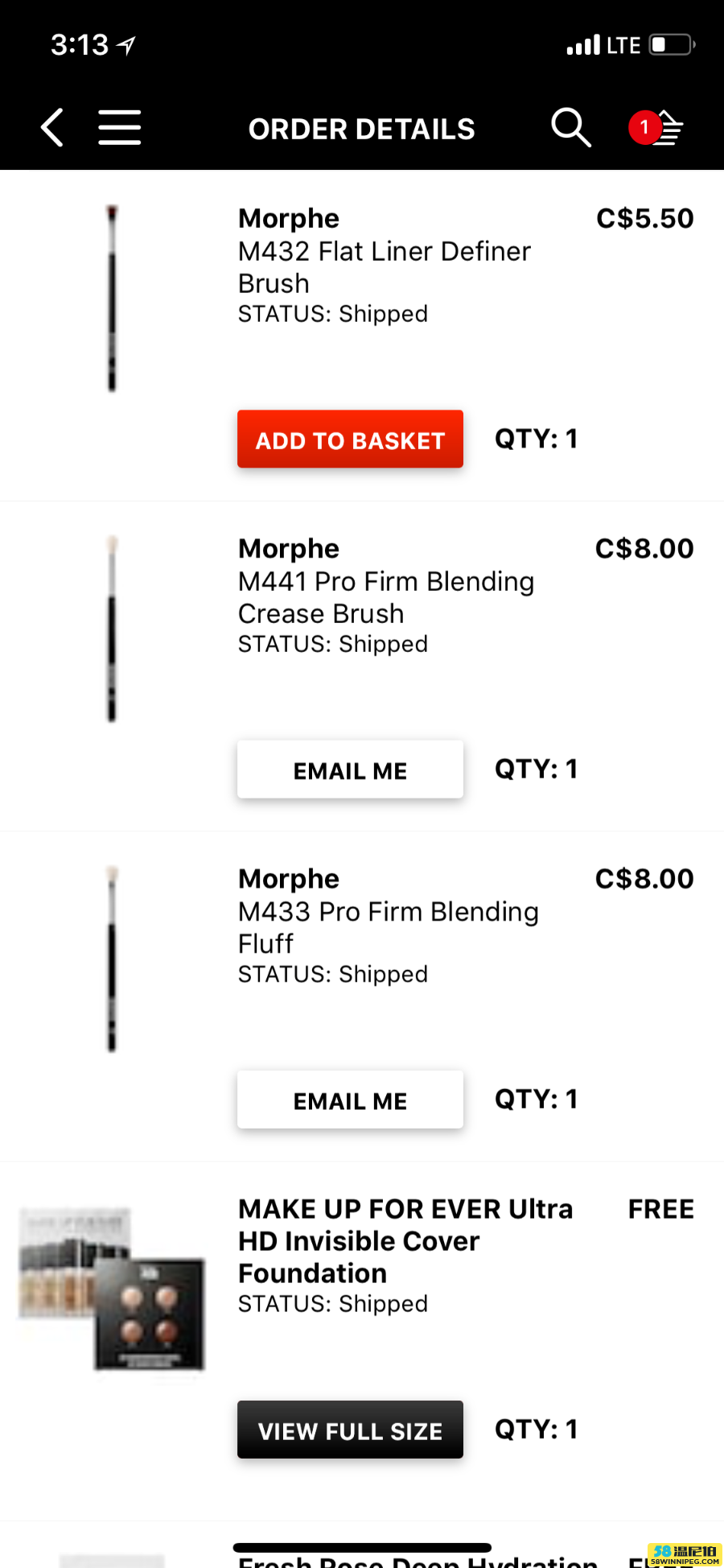Tap the LTE signal status indicator
The image size is (724, 1568).
[603, 45]
